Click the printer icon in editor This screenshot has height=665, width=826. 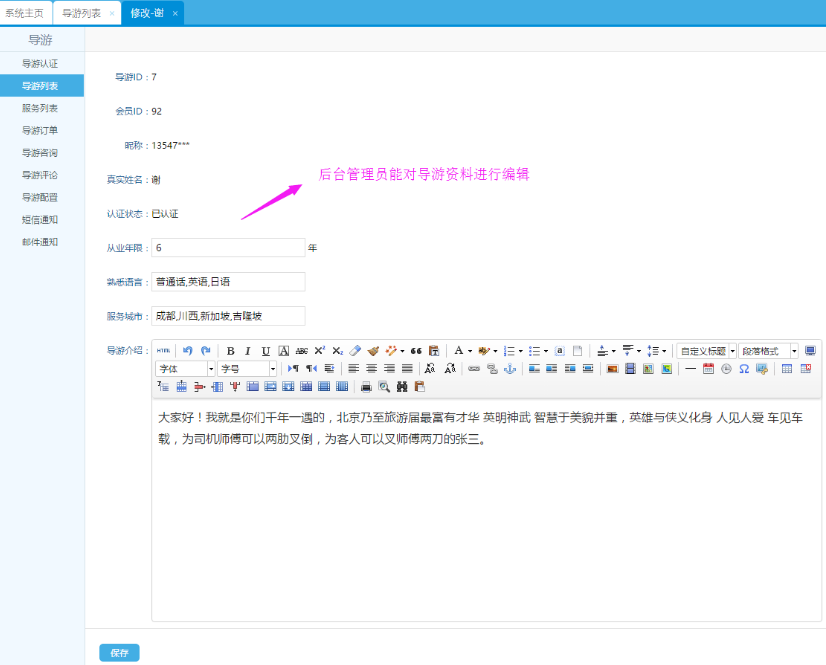click(x=366, y=386)
